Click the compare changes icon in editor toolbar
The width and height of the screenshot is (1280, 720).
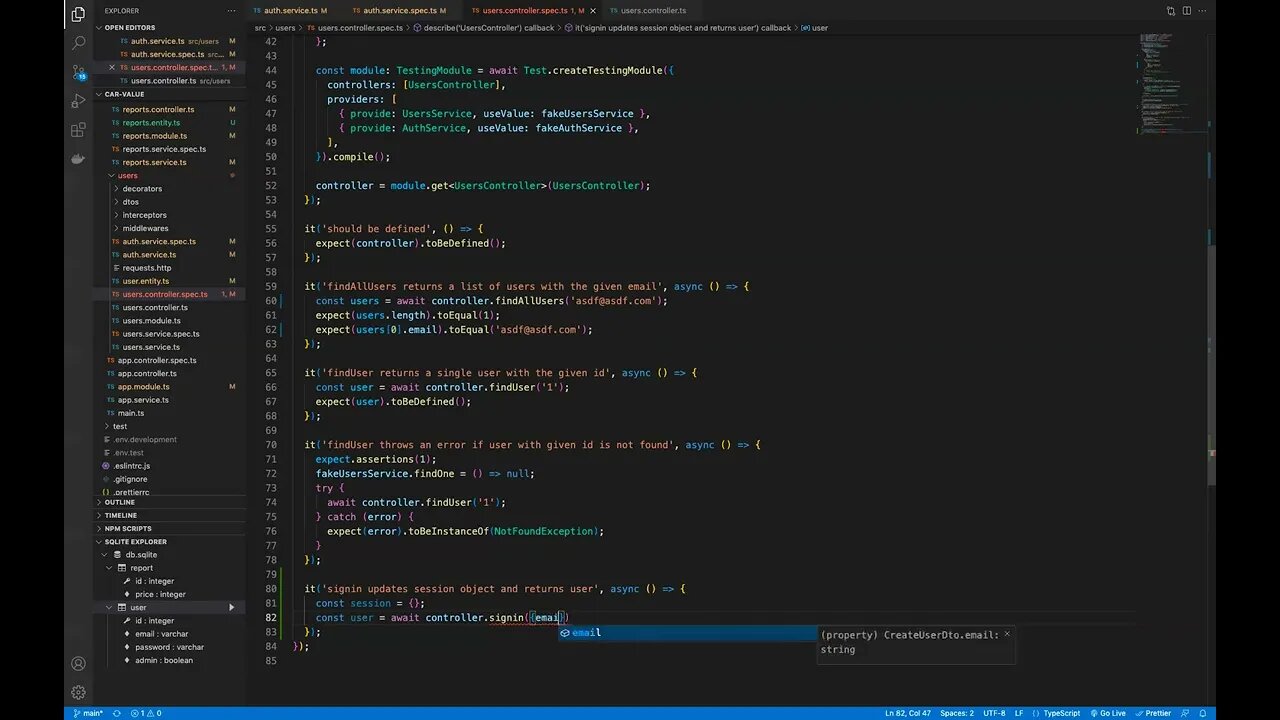coord(1171,11)
